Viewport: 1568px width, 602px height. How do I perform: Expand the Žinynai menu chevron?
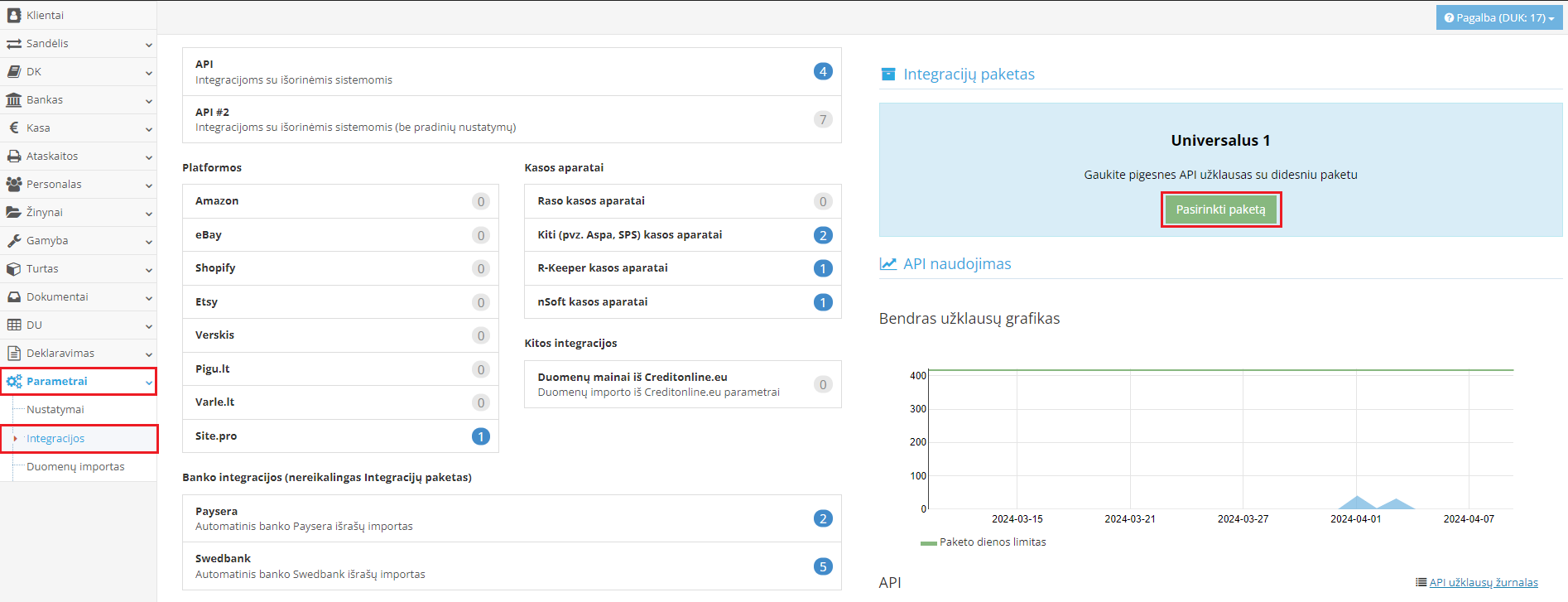[149, 214]
